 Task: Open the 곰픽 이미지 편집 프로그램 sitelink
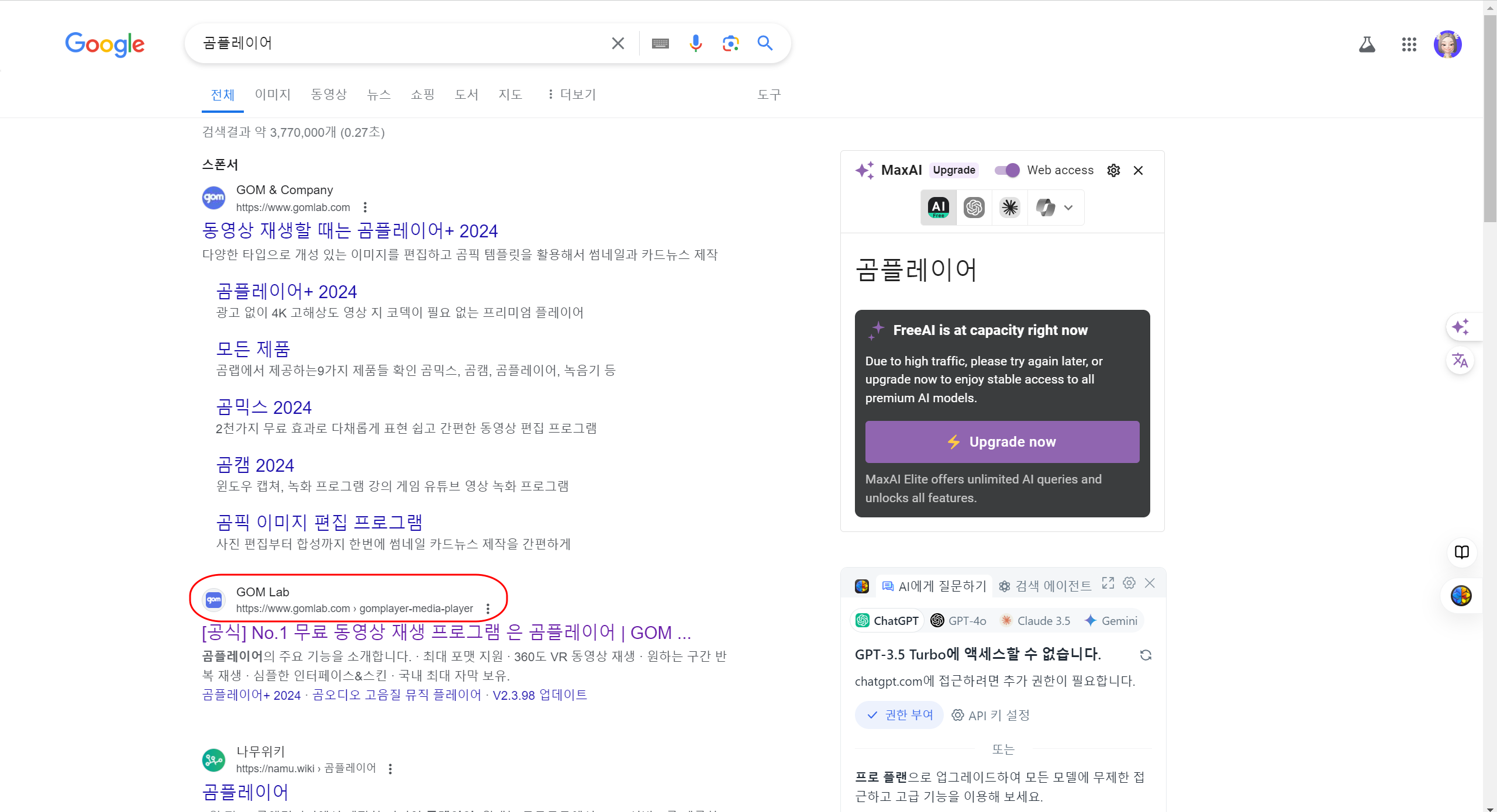coord(319,522)
